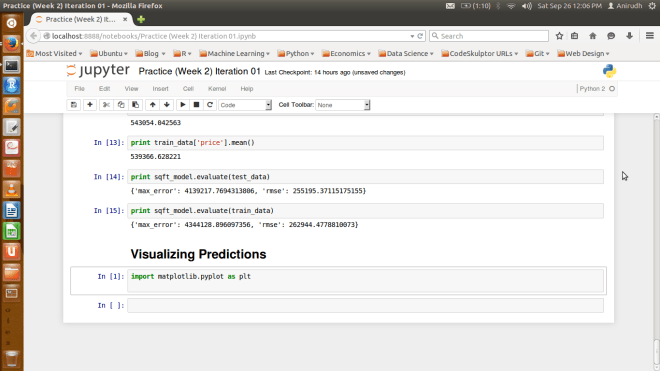Image resolution: width=660 pixels, height=371 pixels.
Task: Open the system gear menu in top bar
Action: [652, 6]
